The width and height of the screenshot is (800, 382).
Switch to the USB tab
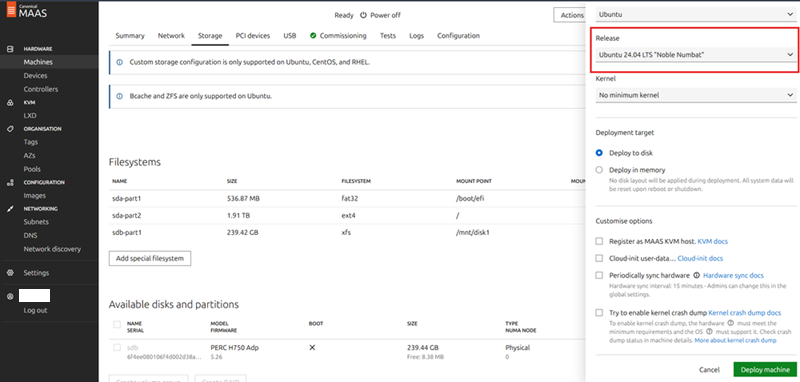tap(290, 36)
